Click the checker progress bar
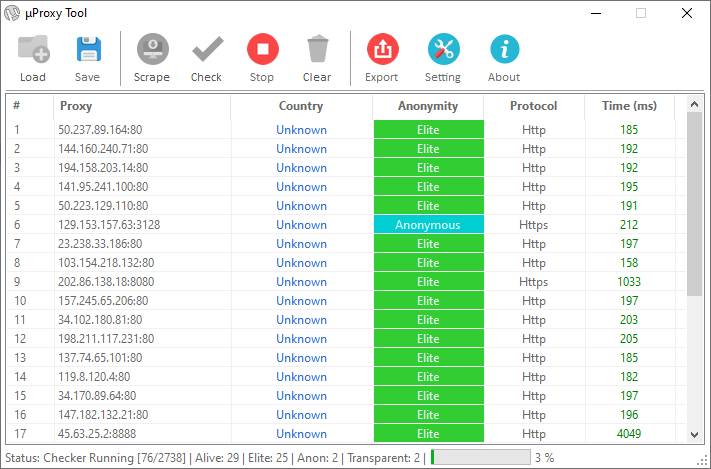This screenshot has height=469, width=711. click(x=480, y=457)
